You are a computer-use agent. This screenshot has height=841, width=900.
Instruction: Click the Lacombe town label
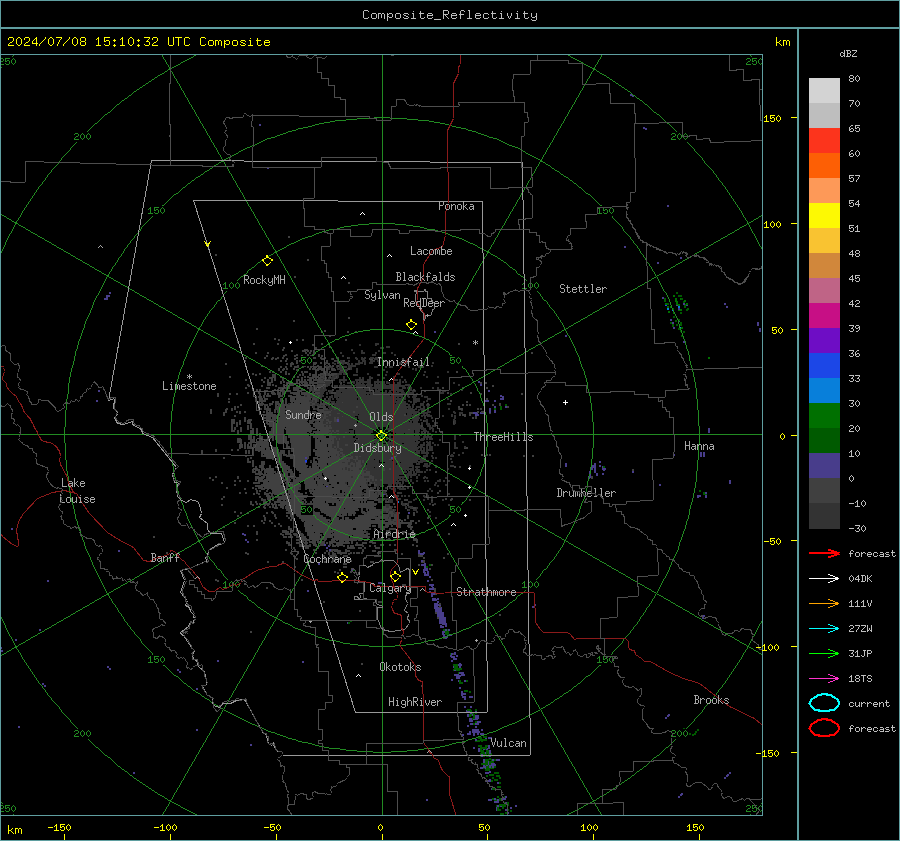tap(431, 251)
